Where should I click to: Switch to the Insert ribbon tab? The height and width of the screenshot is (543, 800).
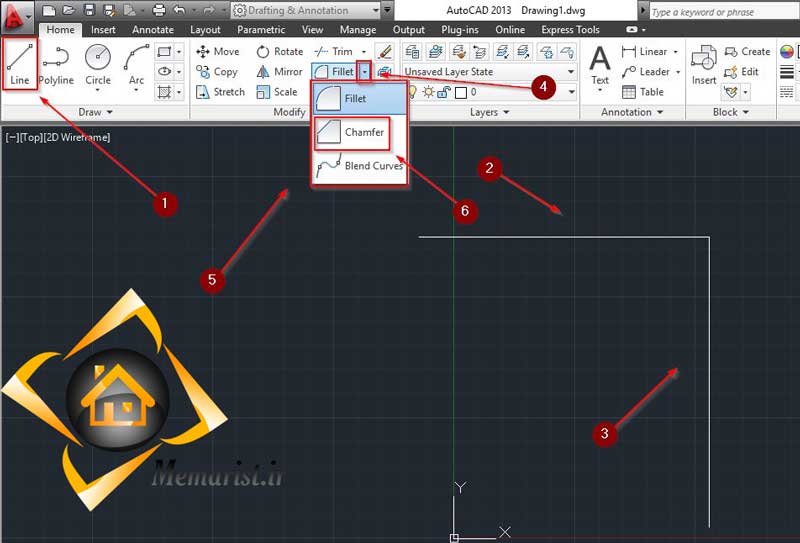point(103,30)
